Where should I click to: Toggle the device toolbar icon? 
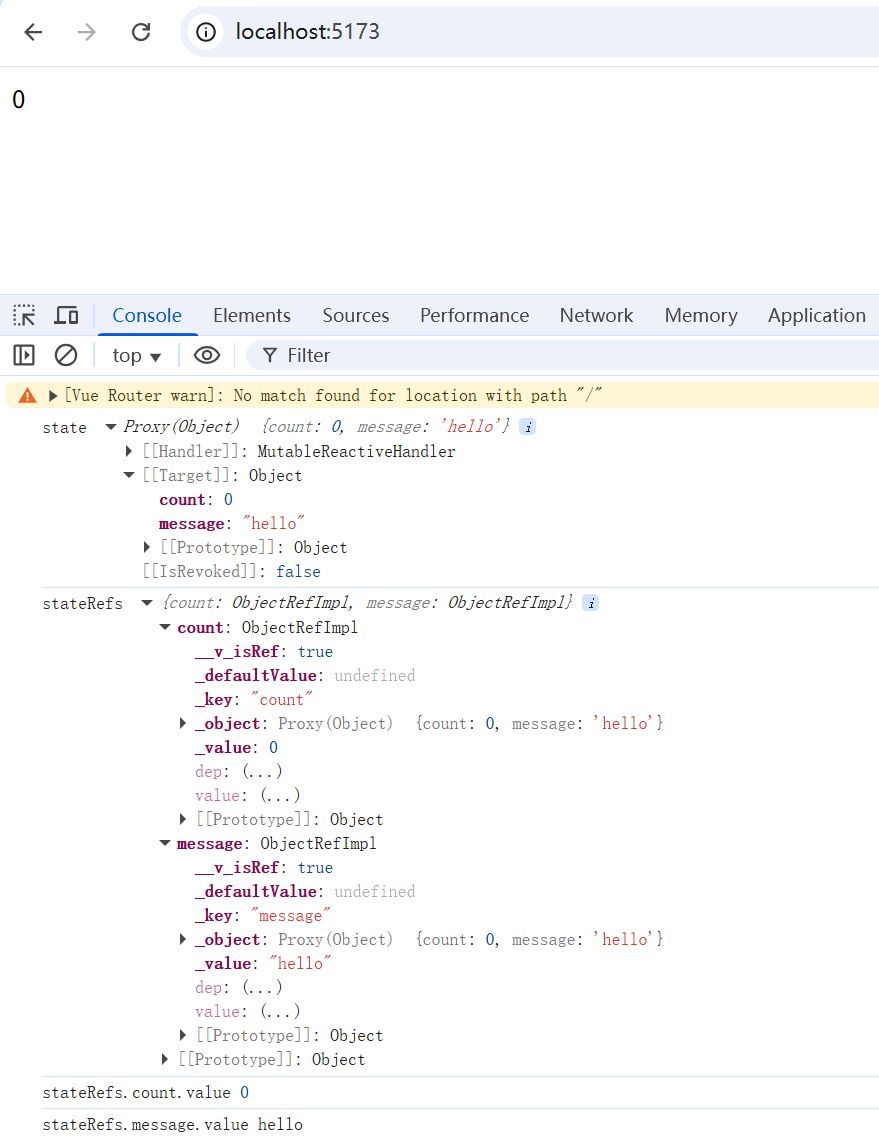pyautogui.click(x=66, y=316)
